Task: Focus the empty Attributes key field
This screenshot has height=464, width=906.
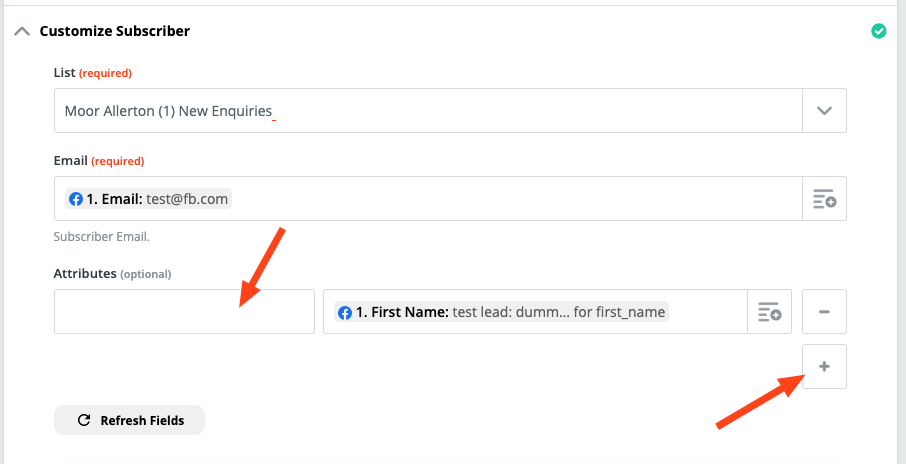Action: click(x=184, y=312)
